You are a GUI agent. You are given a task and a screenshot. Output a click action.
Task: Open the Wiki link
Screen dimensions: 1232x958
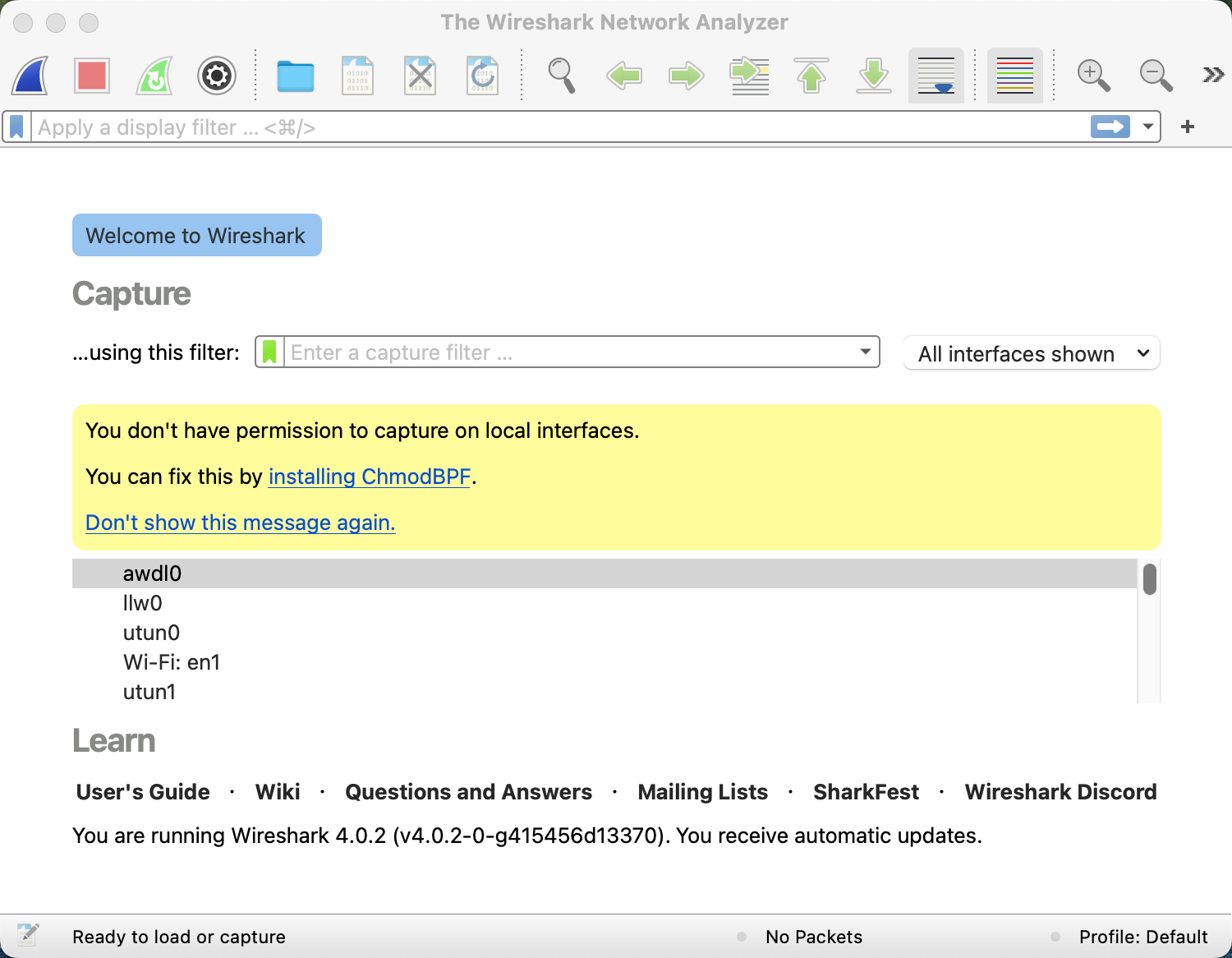(278, 792)
